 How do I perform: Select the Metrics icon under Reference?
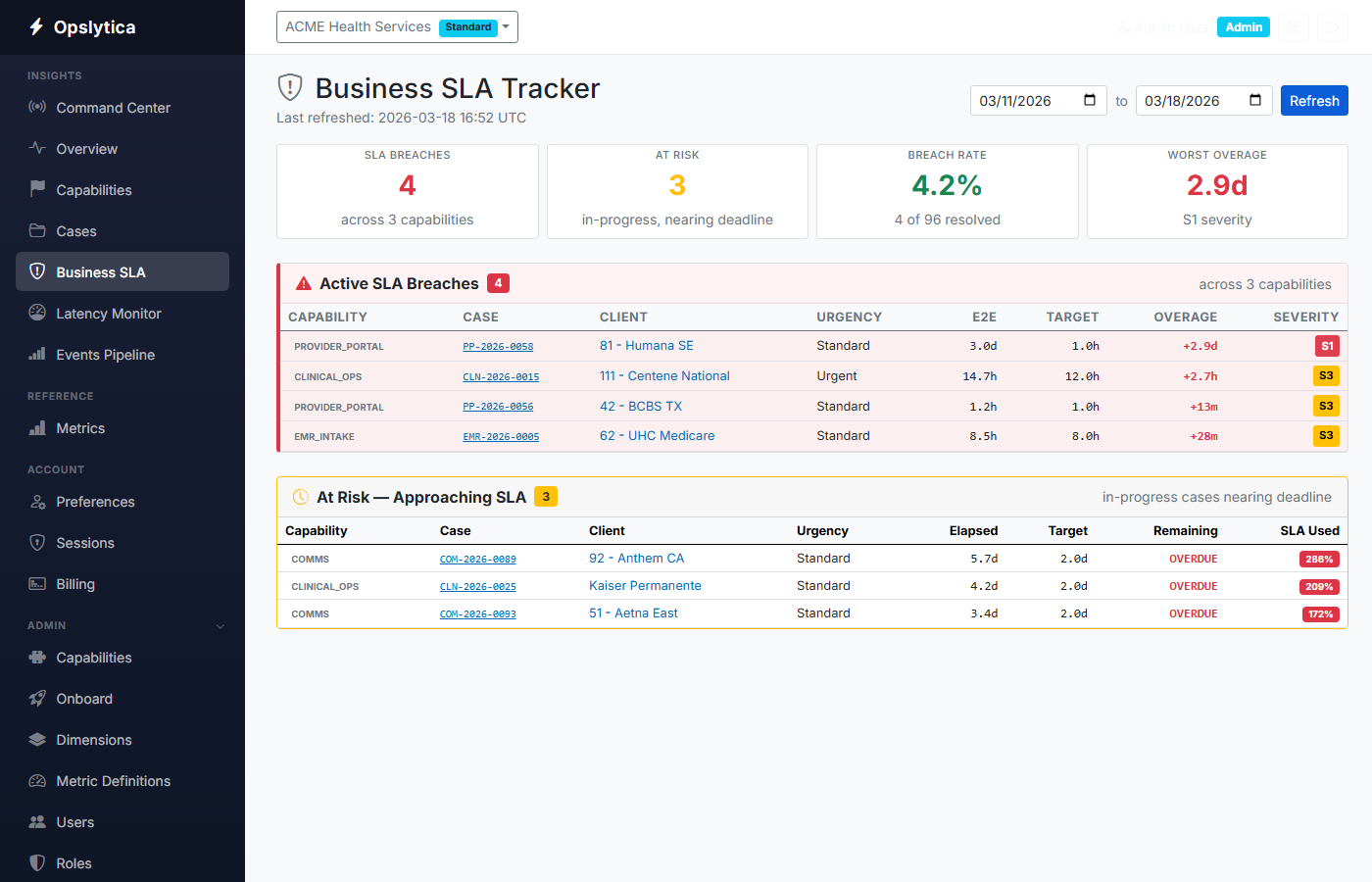tap(37, 428)
